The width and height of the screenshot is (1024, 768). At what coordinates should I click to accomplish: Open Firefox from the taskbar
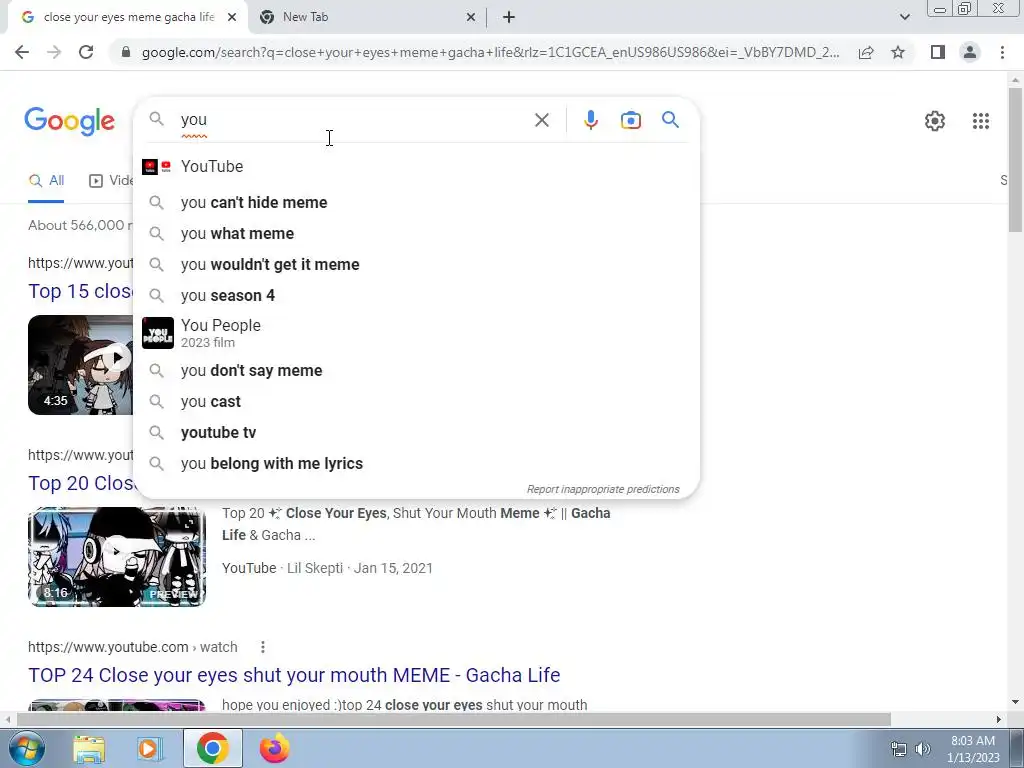(274, 748)
